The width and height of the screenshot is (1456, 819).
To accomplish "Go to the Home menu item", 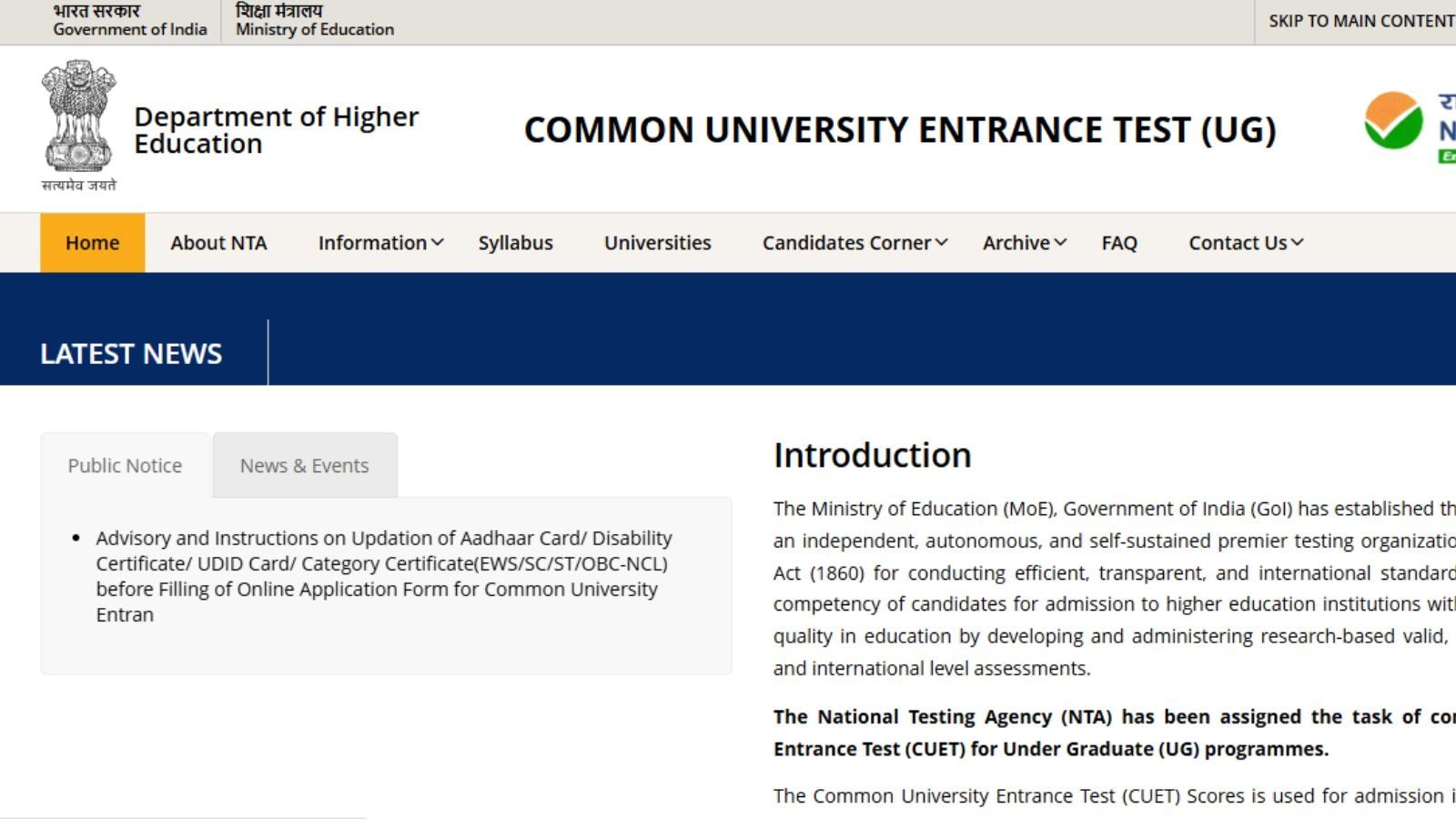I will coord(92,243).
